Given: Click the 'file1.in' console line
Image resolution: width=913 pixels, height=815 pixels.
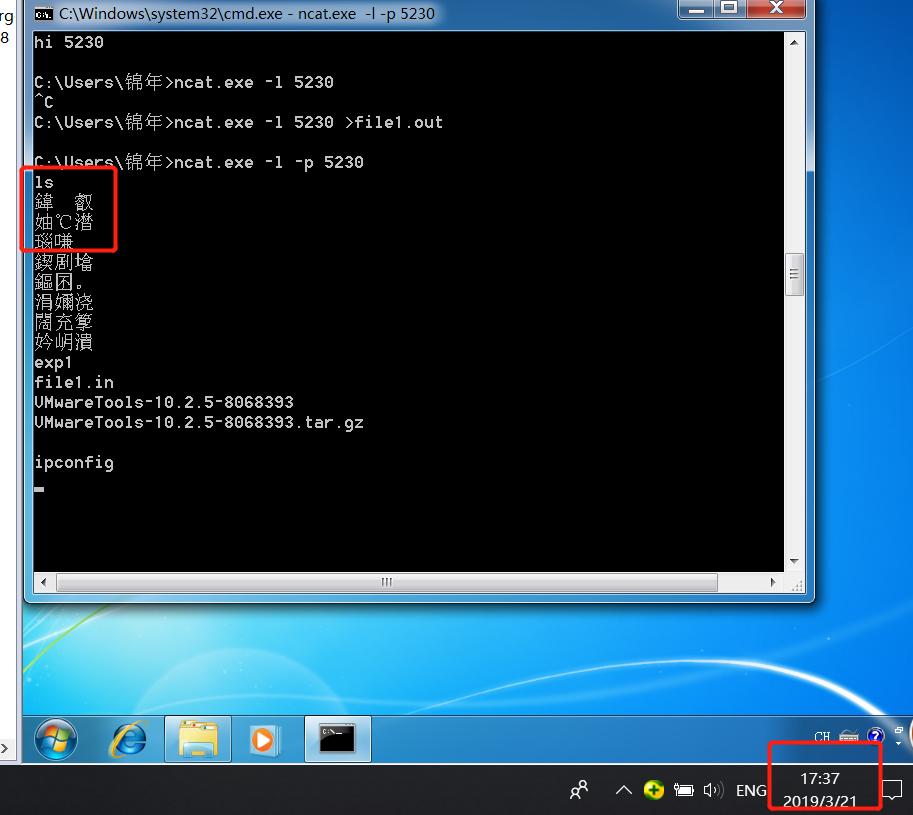Looking at the screenshot, I should 74,382.
